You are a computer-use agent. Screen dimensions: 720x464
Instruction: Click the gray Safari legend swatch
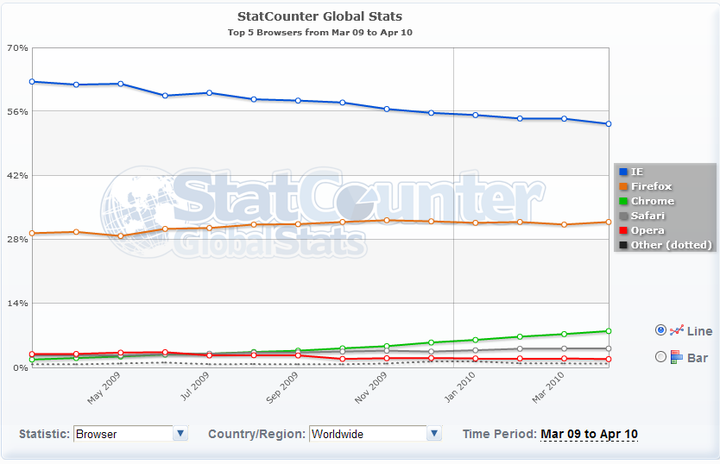622,216
